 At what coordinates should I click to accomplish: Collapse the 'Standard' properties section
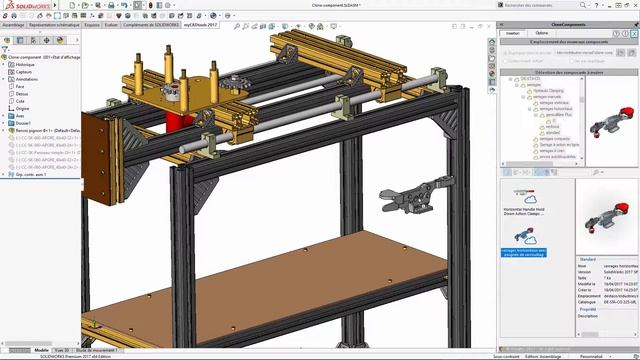(588, 259)
